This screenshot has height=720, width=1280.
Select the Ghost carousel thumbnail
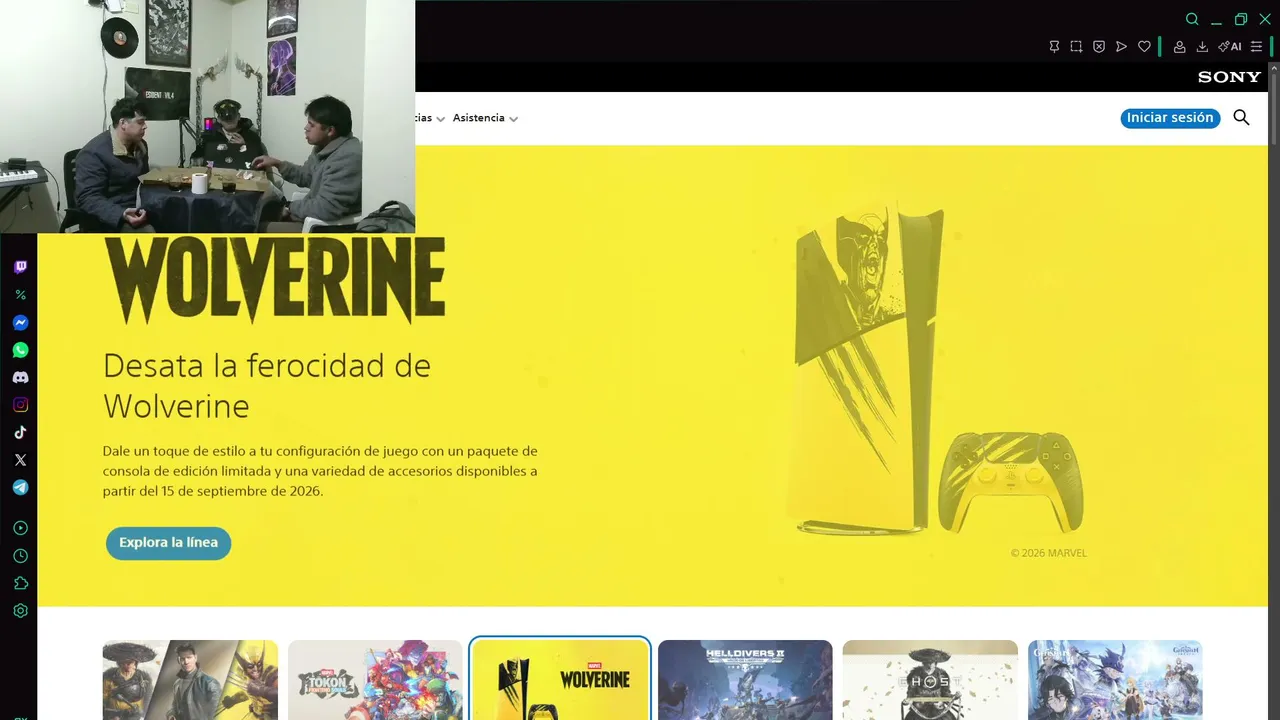(x=930, y=680)
